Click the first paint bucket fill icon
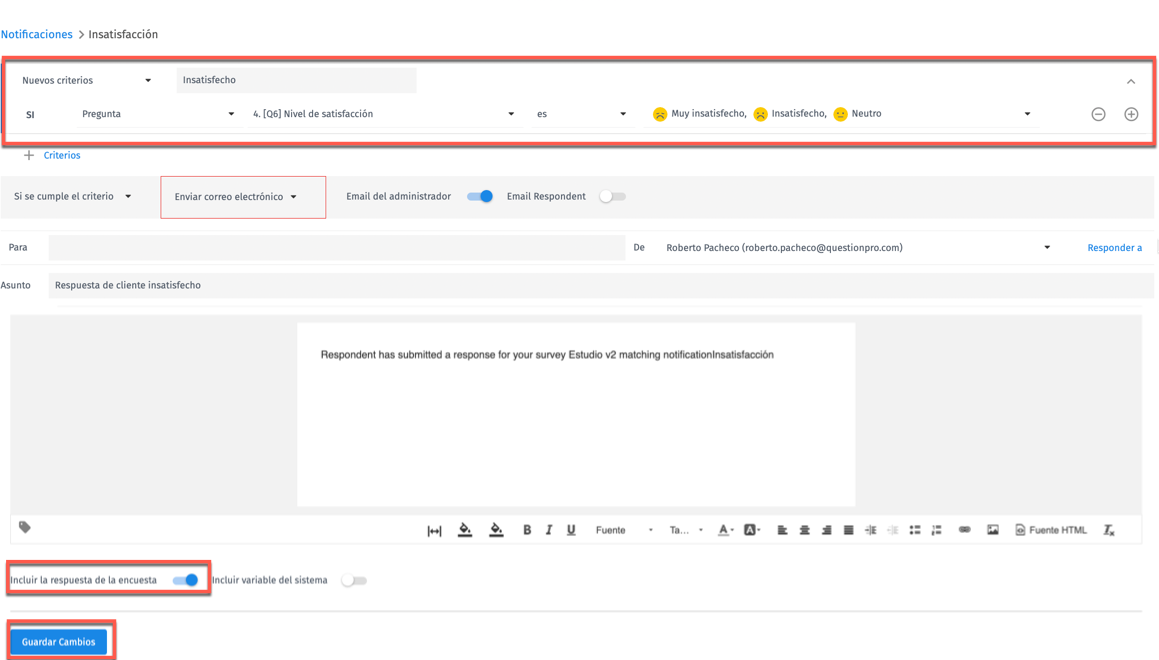 [x=465, y=530]
